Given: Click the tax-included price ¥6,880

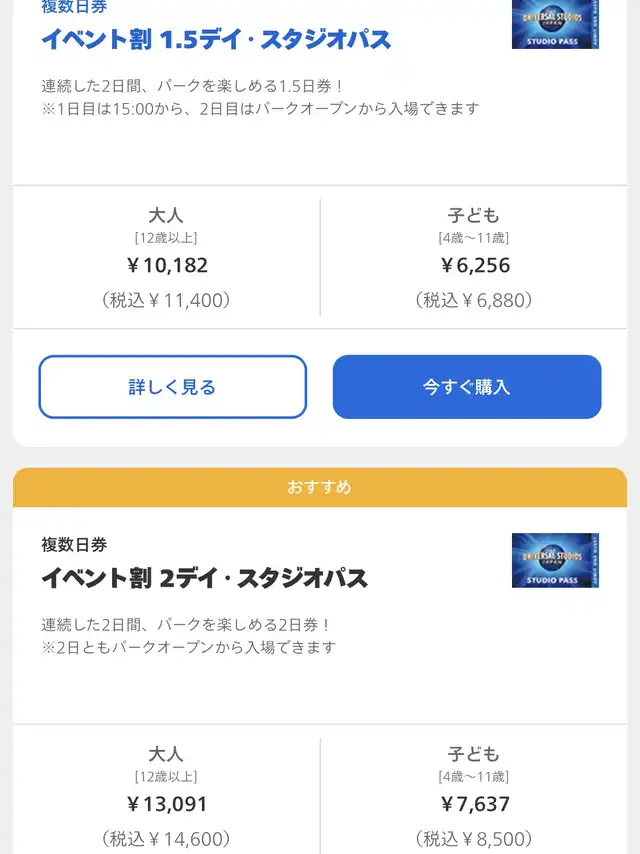Looking at the screenshot, I should (x=474, y=300).
